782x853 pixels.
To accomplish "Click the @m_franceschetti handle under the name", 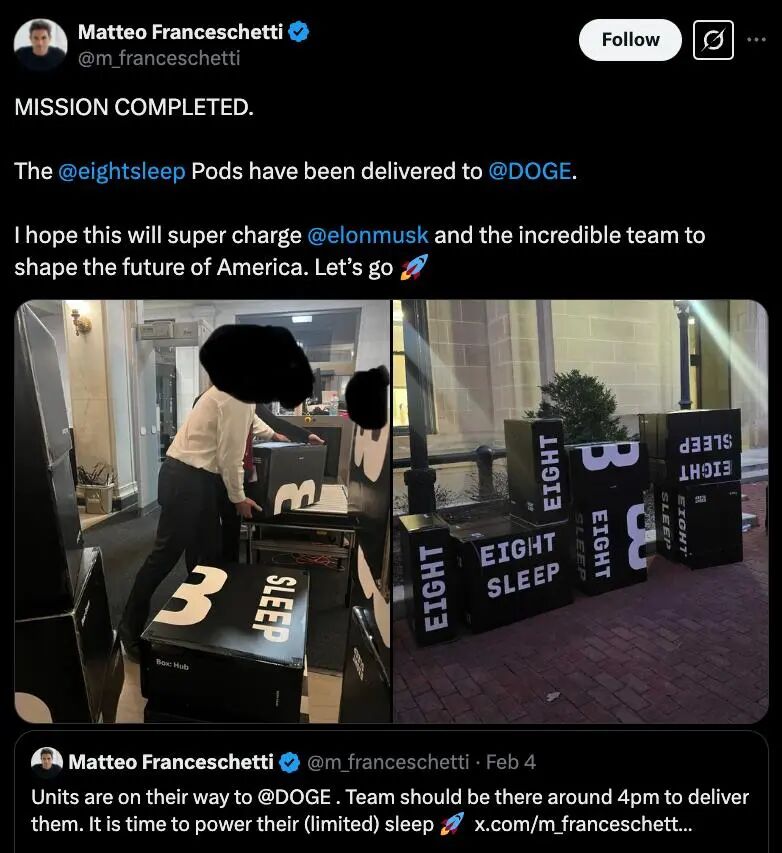I will [x=159, y=58].
